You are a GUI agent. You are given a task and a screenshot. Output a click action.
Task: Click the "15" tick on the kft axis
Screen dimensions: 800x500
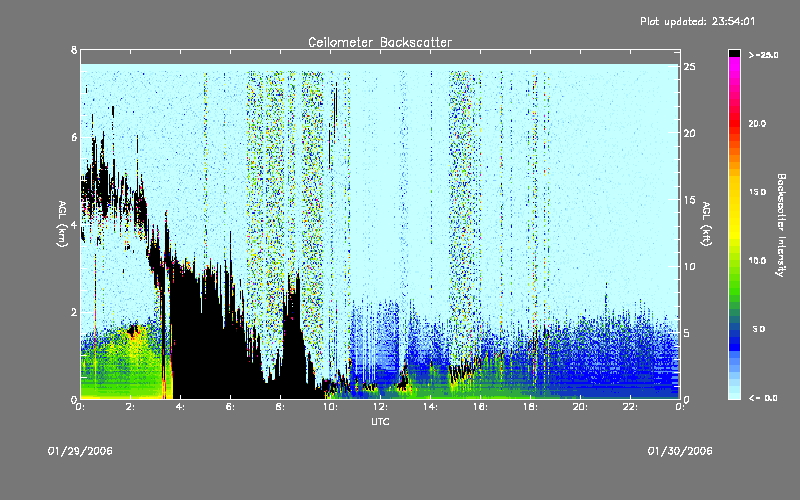coord(689,200)
